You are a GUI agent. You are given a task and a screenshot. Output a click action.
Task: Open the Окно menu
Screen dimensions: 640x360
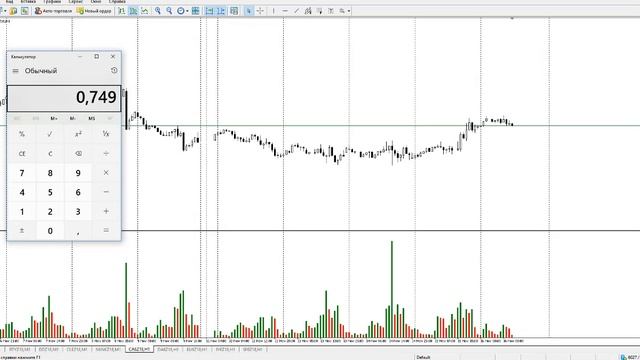pos(96,2)
